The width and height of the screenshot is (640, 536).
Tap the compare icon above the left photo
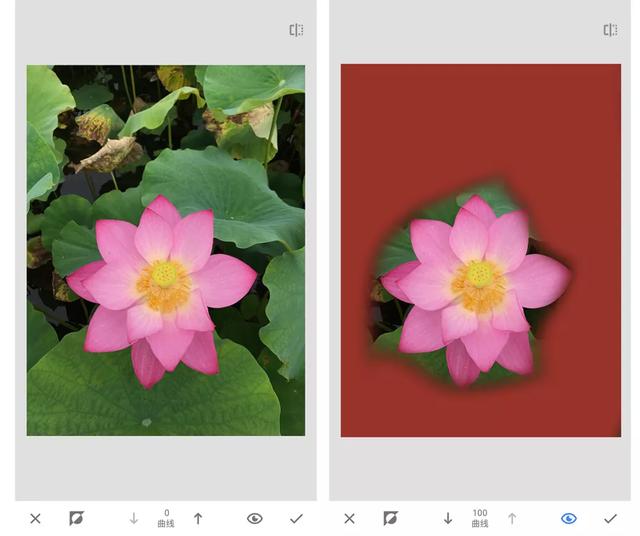tap(296, 30)
